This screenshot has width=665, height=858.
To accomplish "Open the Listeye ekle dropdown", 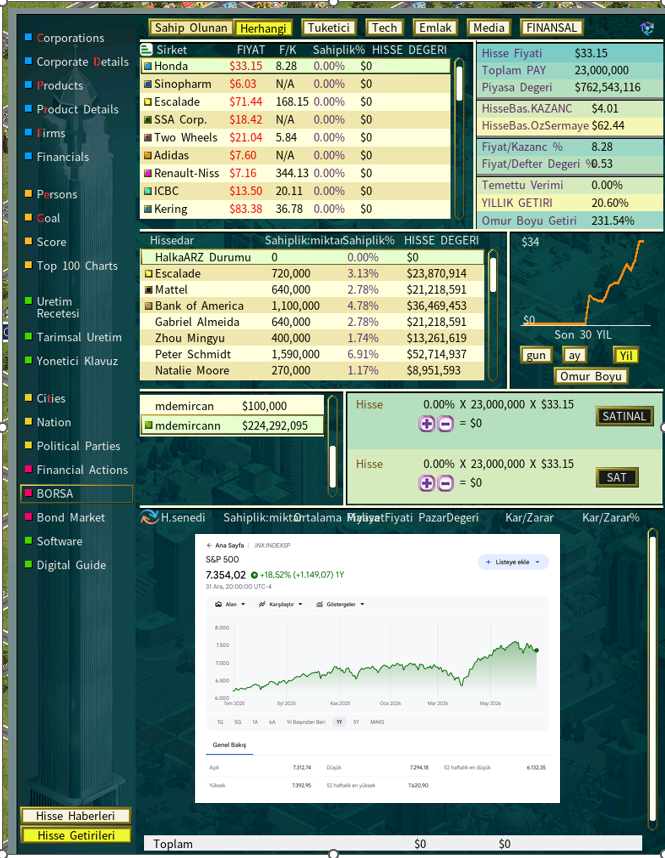I will tap(513, 562).
